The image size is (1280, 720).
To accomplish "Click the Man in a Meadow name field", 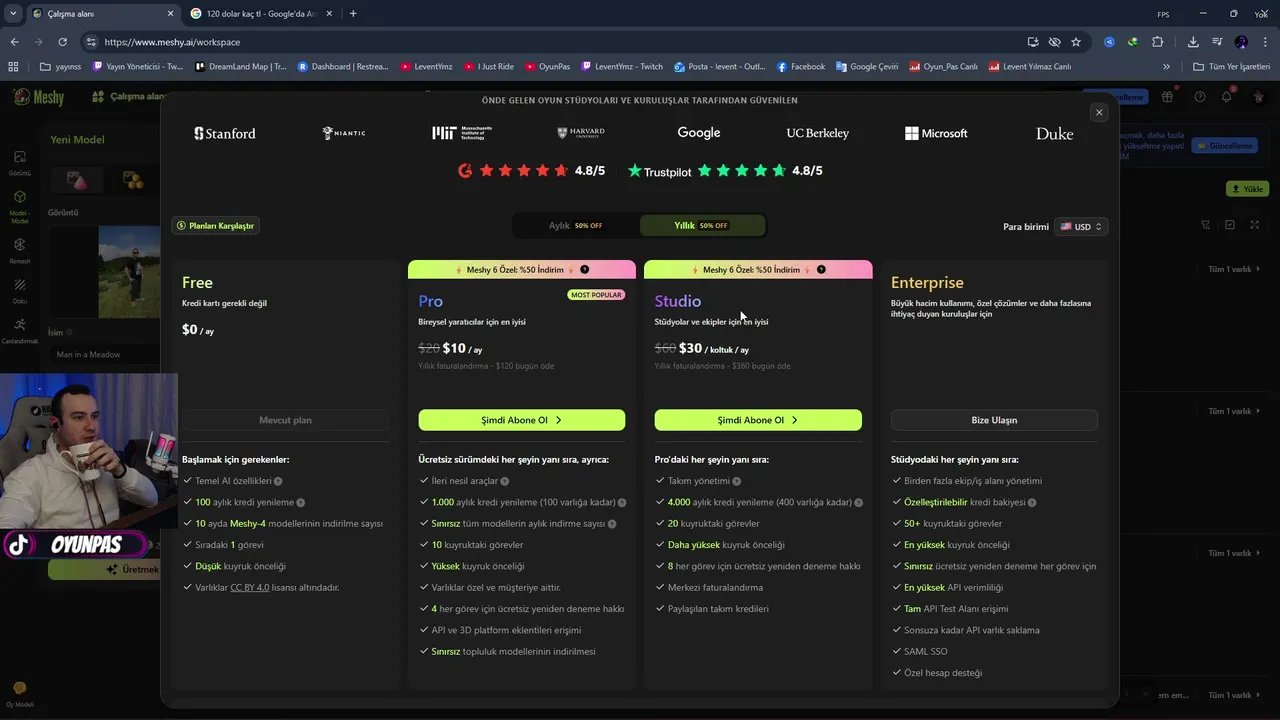I will click(104, 354).
